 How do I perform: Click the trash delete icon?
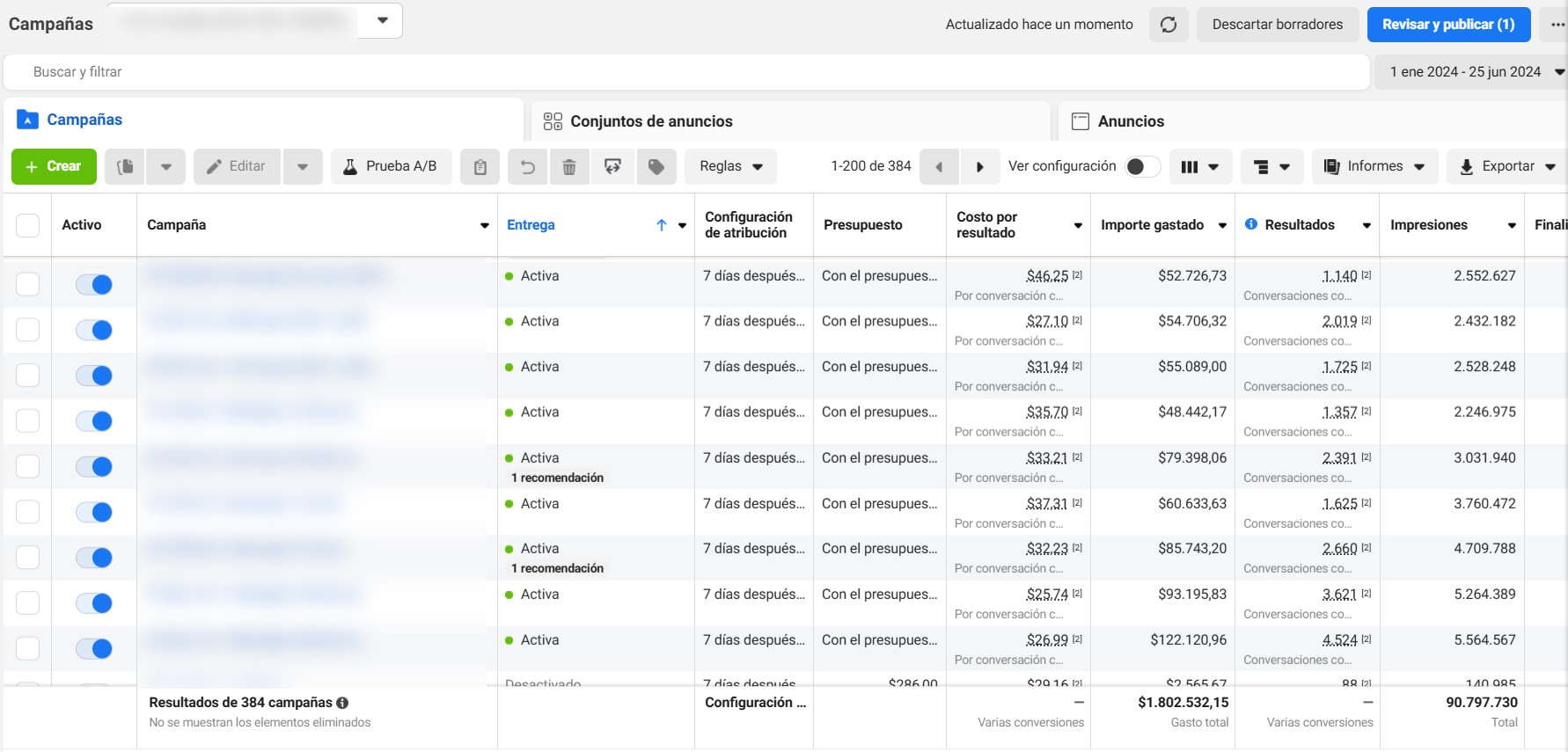(x=569, y=166)
